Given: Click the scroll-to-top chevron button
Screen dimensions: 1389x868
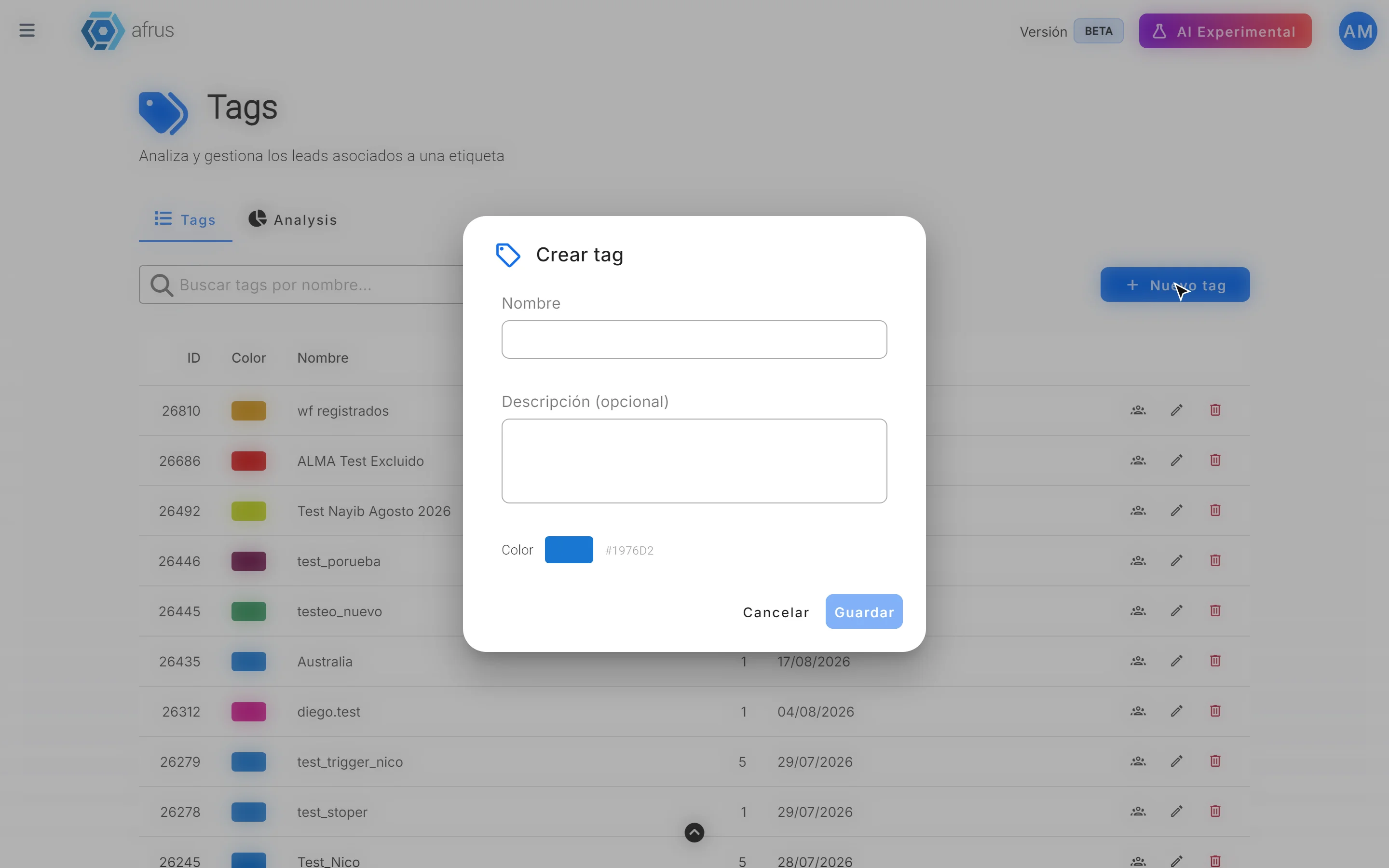Looking at the screenshot, I should coord(694,832).
